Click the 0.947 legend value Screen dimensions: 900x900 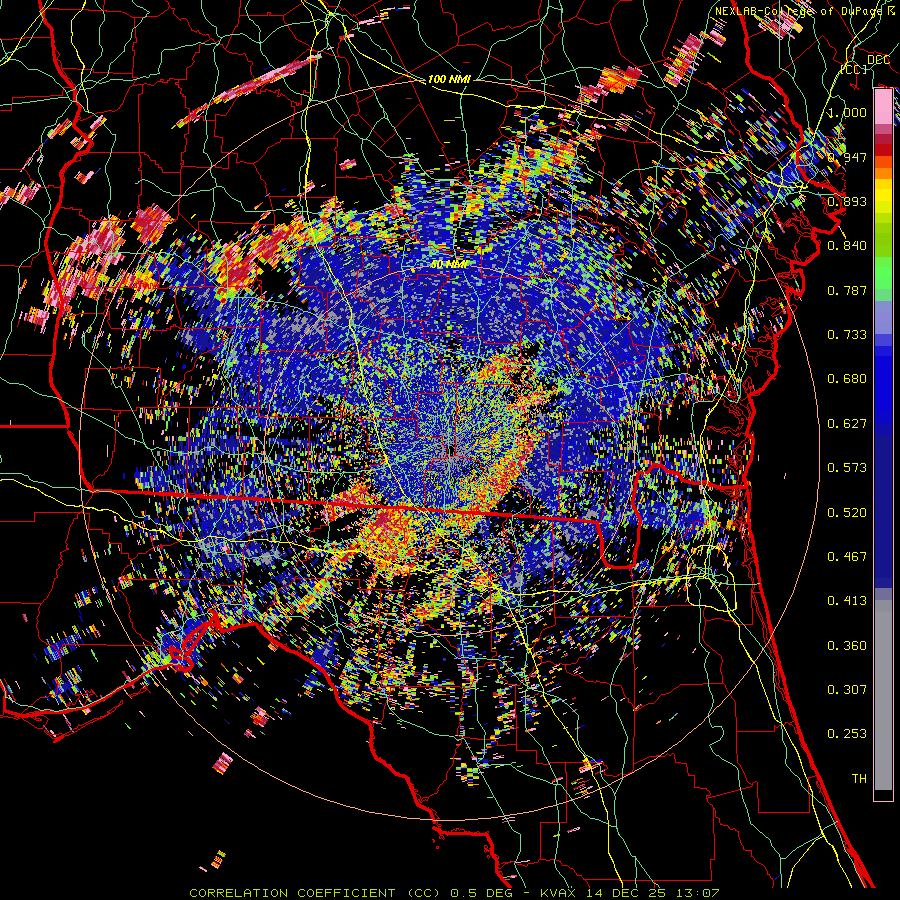(x=847, y=157)
